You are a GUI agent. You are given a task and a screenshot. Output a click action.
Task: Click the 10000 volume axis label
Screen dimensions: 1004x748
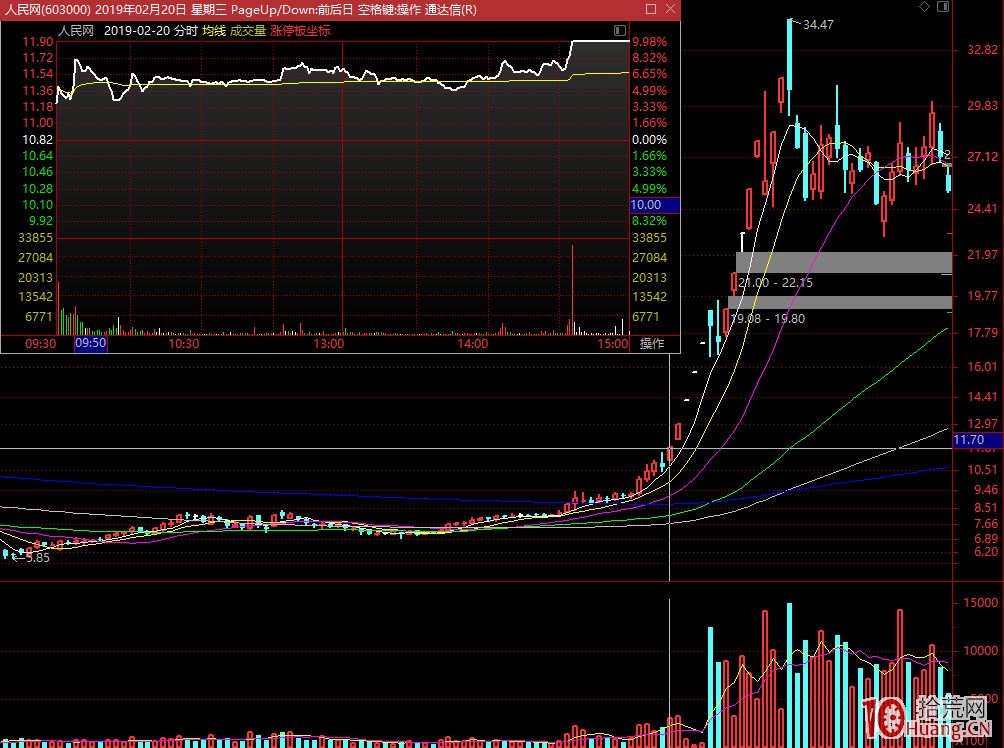(x=980, y=651)
